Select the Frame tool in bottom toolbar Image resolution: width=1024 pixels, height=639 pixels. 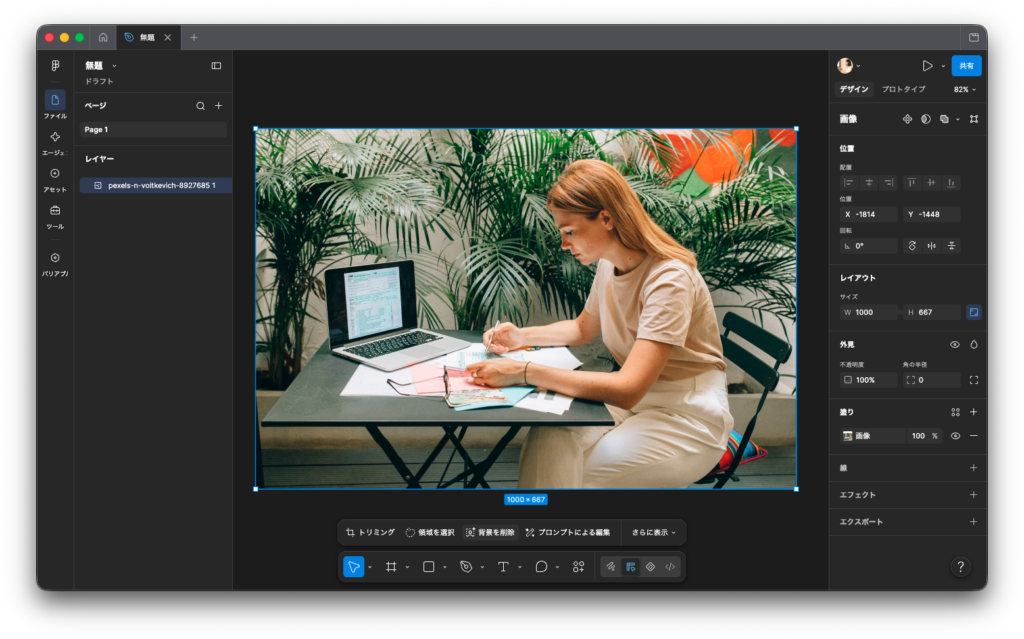point(391,566)
